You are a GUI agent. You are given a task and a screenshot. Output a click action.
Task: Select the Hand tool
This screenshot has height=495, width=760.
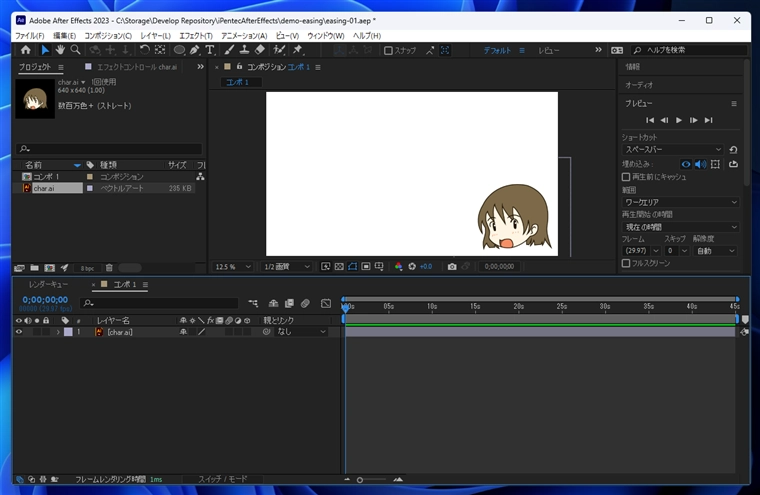coord(60,50)
